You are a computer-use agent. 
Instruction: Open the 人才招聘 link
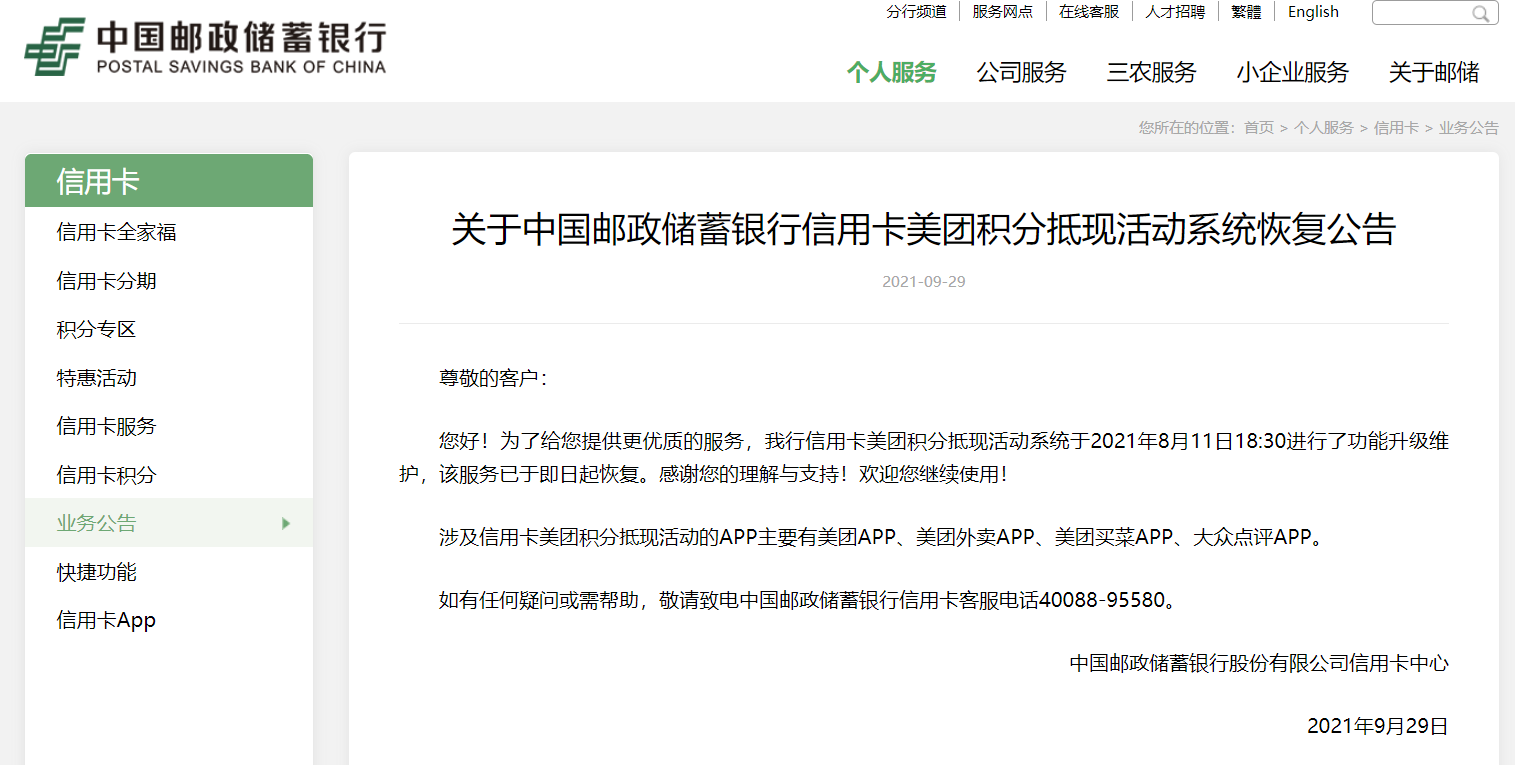[x=1175, y=12]
